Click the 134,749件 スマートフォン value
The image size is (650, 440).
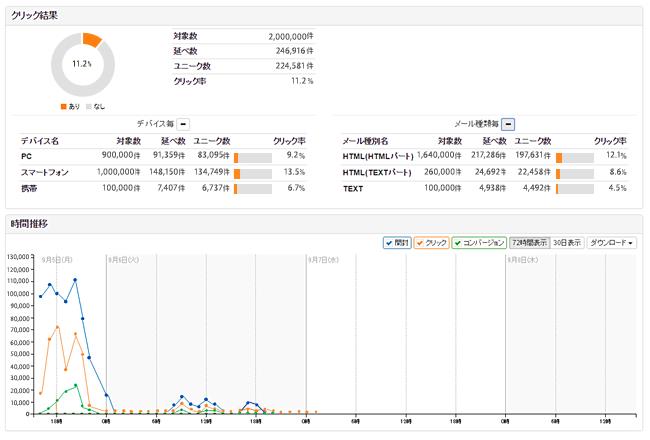coord(212,172)
